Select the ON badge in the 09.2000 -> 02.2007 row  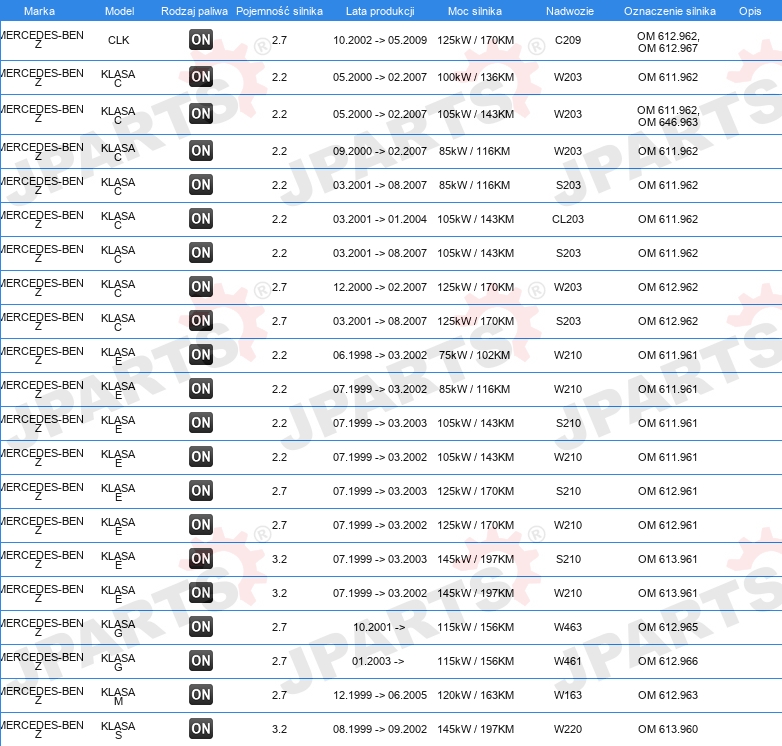(x=201, y=151)
